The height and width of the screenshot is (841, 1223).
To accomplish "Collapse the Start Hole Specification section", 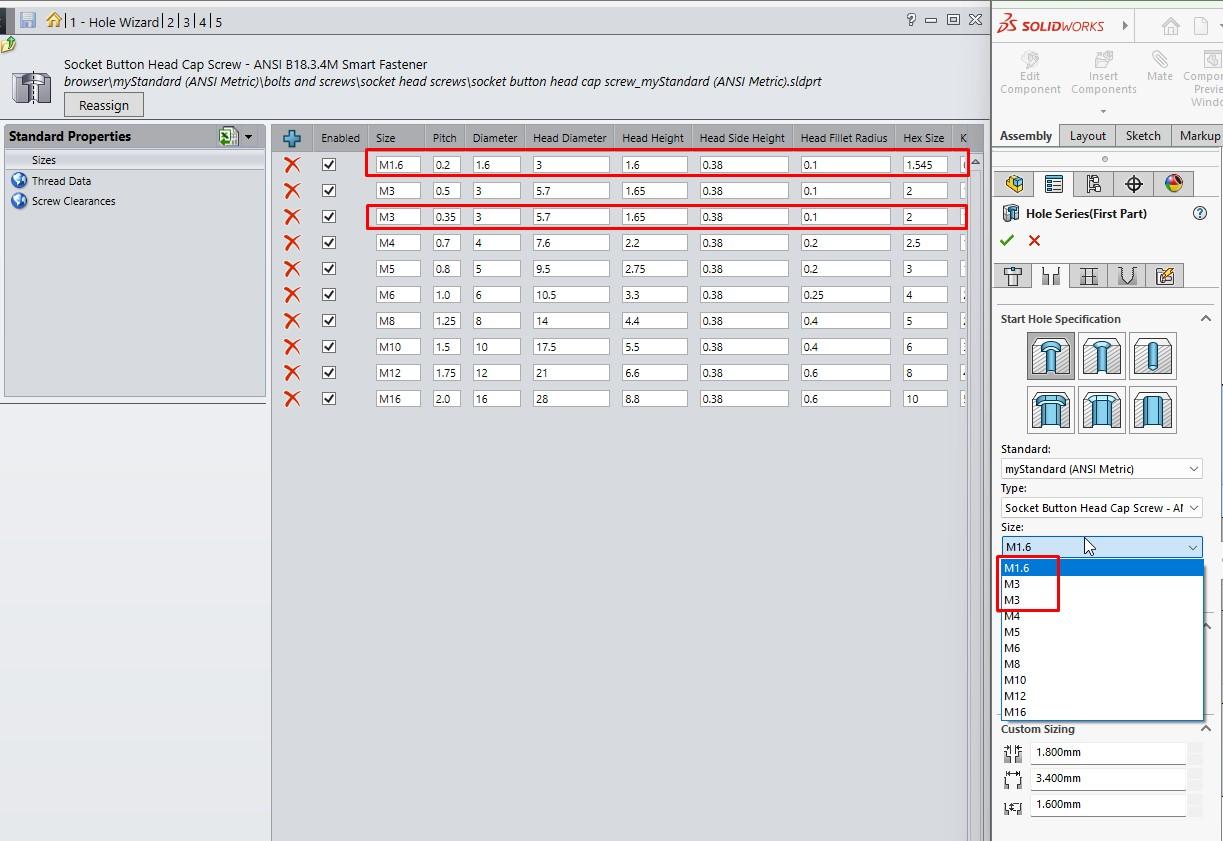I will [x=1205, y=319].
